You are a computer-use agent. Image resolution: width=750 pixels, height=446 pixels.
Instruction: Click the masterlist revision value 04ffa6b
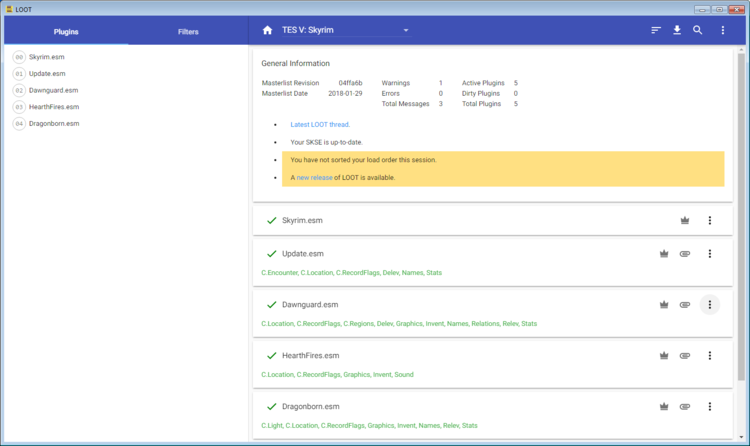pos(350,83)
